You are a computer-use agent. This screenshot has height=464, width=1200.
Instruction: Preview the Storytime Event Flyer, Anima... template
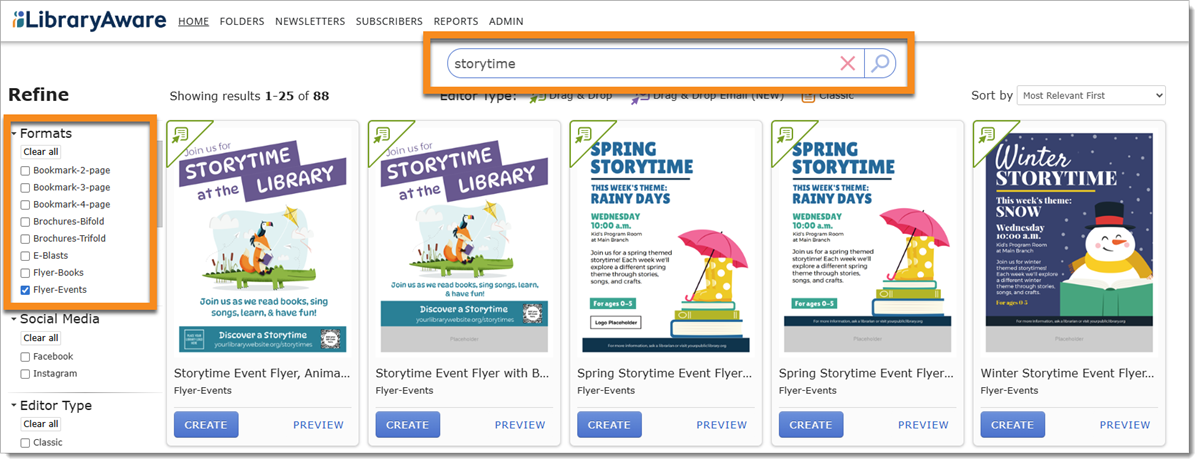click(x=318, y=425)
